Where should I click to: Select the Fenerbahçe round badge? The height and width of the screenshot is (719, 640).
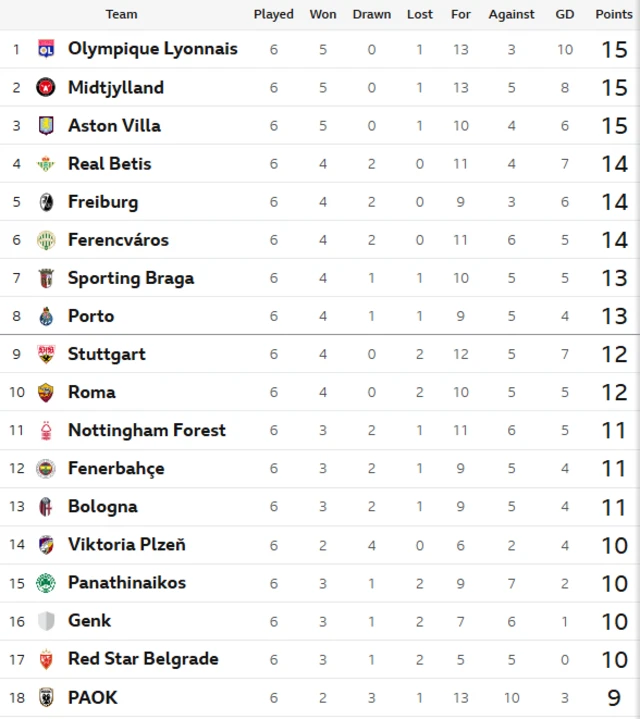pos(46,468)
